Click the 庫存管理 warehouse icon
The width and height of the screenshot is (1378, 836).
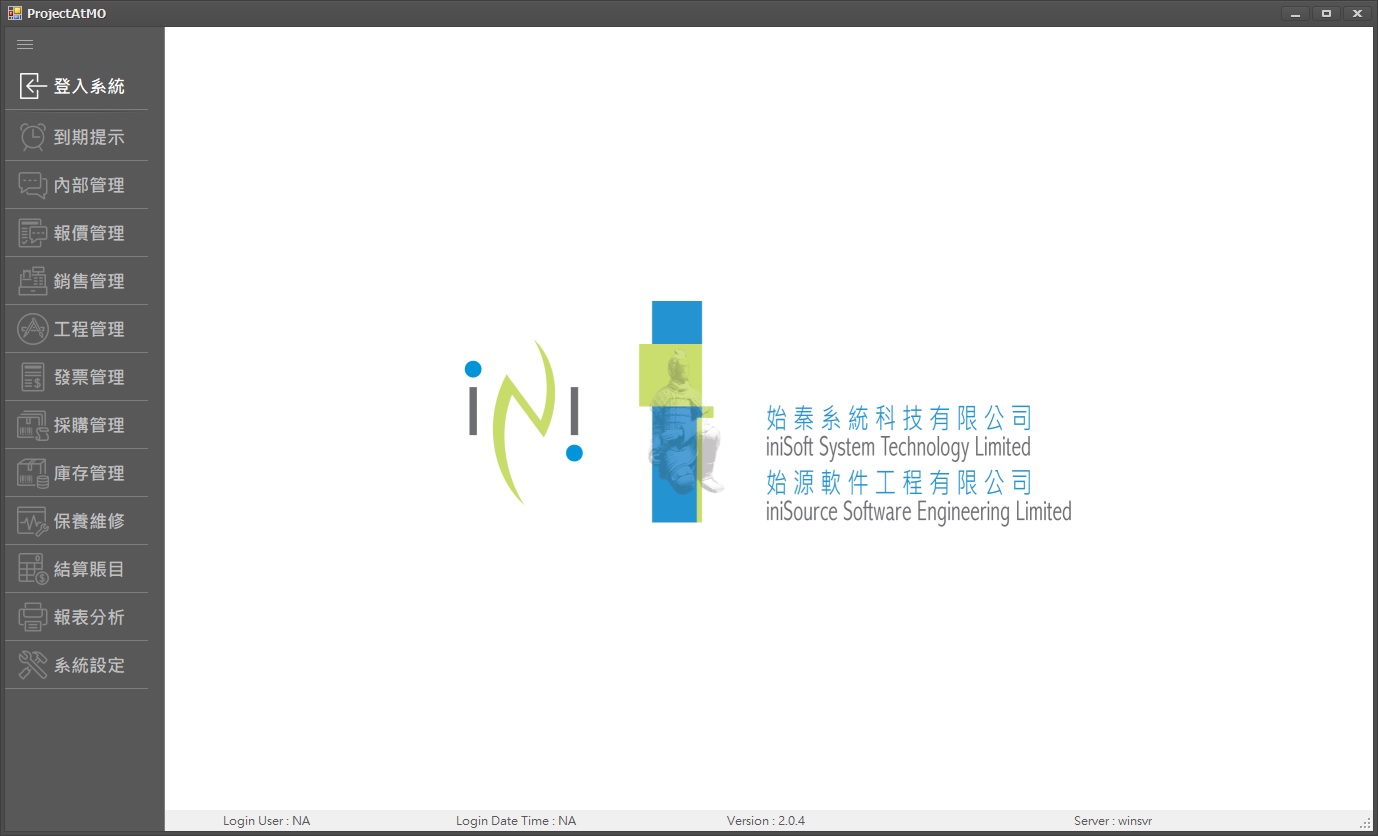click(32, 473)
